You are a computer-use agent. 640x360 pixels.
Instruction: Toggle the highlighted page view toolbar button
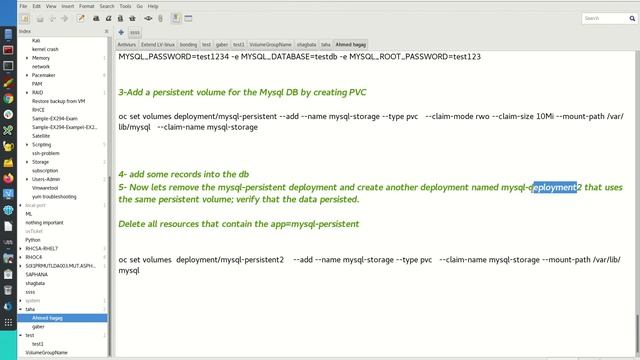176,18
